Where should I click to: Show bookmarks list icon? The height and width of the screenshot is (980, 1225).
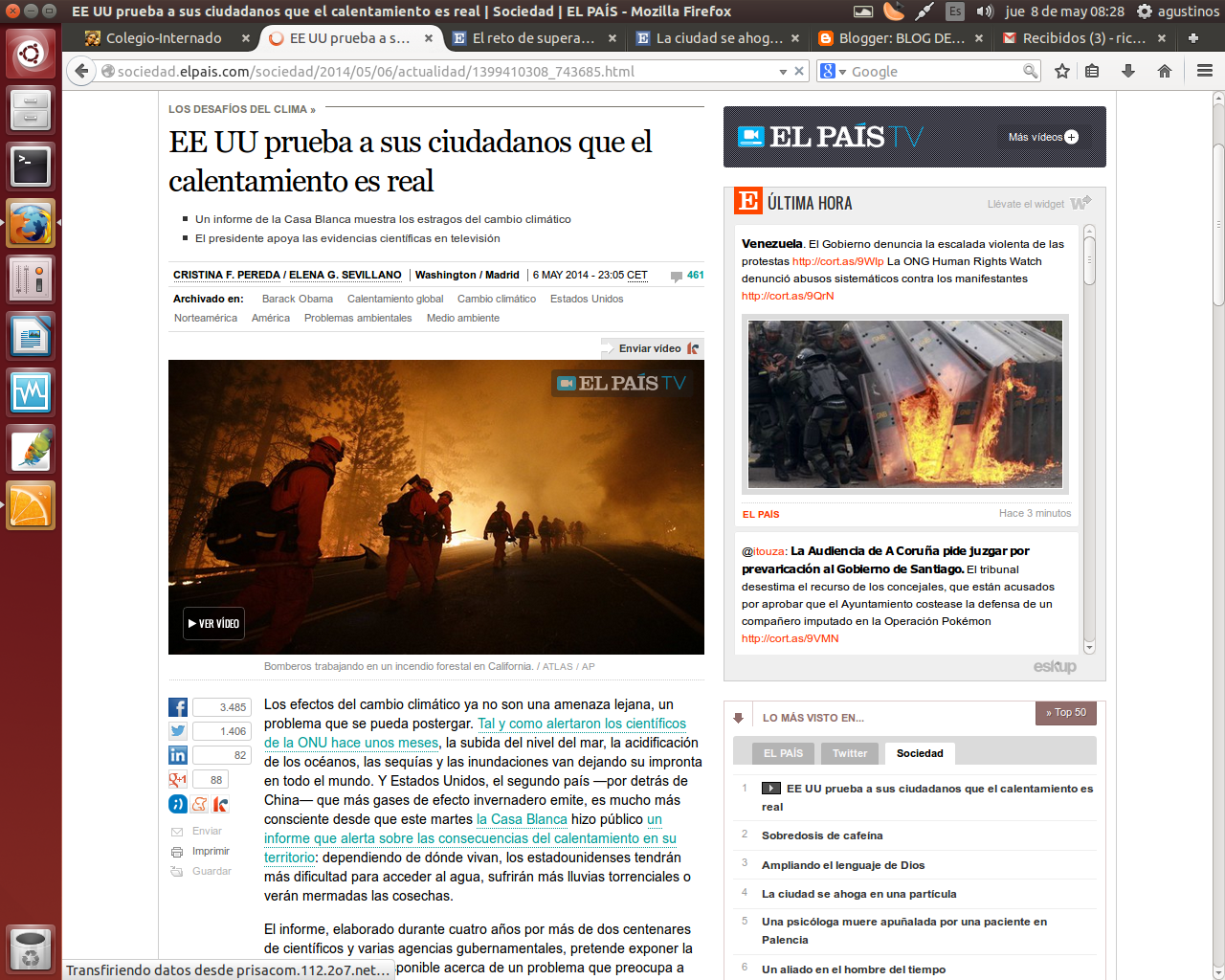point(1092,71)
